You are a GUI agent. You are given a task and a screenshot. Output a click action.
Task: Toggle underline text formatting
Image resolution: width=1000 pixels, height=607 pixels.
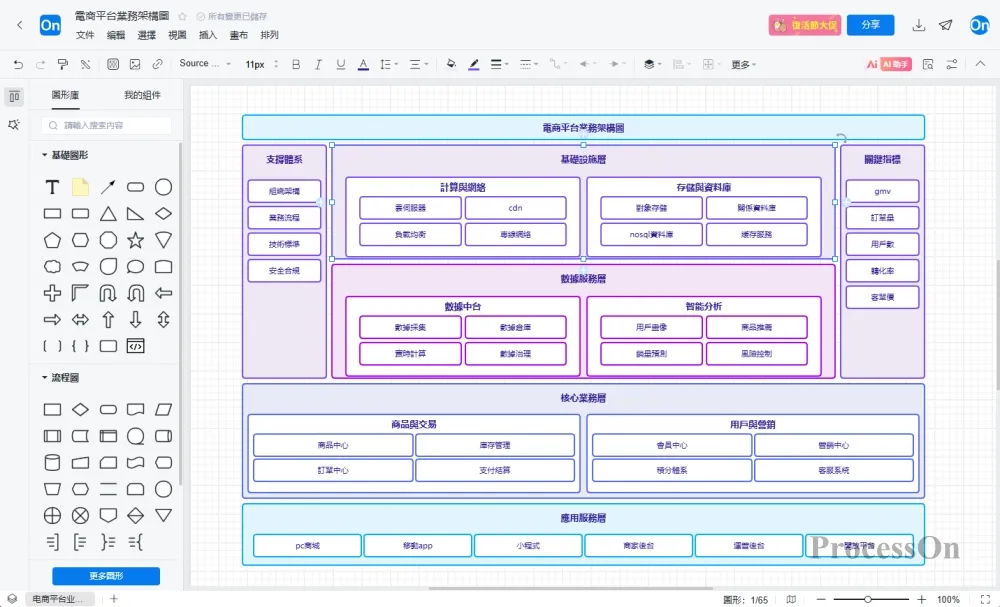pos(341,64)
